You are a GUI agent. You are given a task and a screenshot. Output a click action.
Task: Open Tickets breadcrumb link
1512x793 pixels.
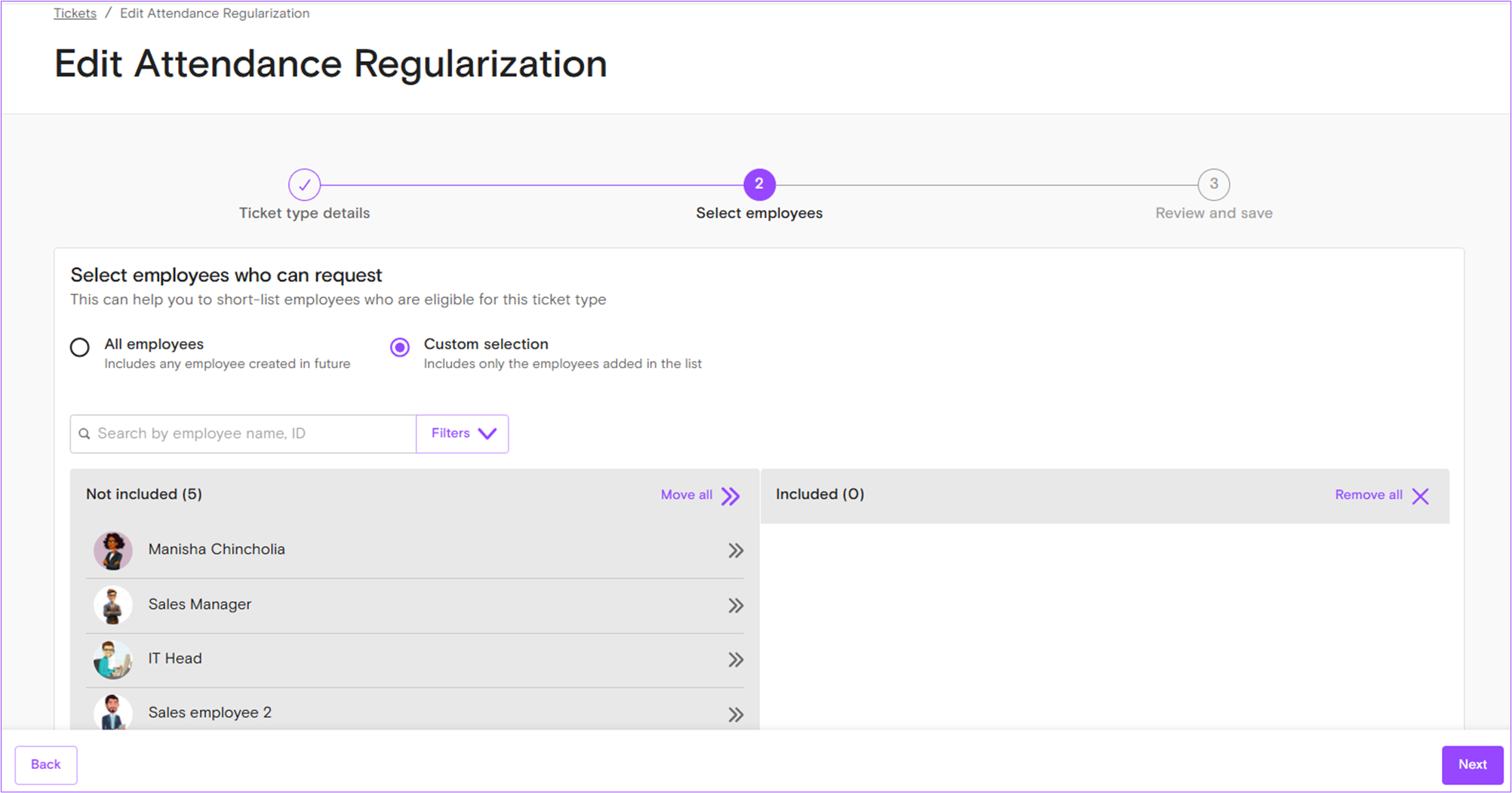pos(75,14)
